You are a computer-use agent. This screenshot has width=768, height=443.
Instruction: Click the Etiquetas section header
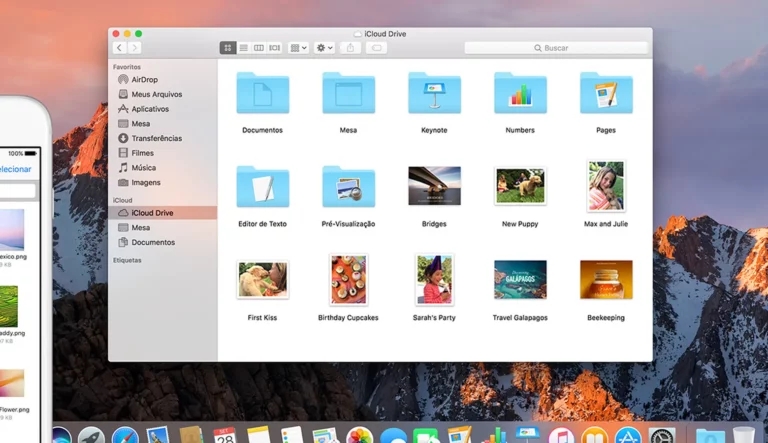(x=127, y=260)
